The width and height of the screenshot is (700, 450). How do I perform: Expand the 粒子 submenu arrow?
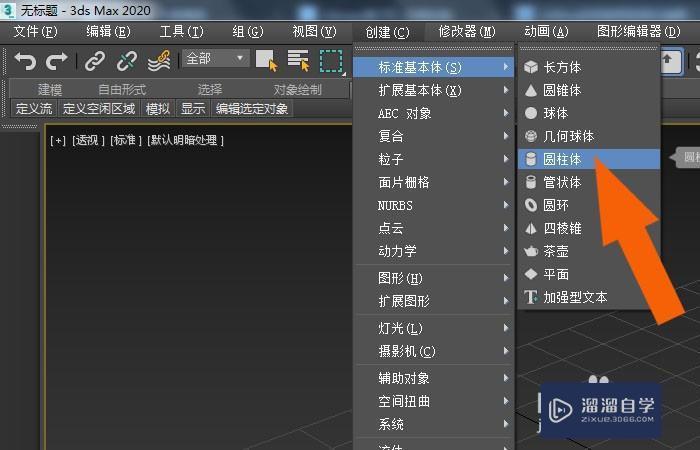pos(506,159)
